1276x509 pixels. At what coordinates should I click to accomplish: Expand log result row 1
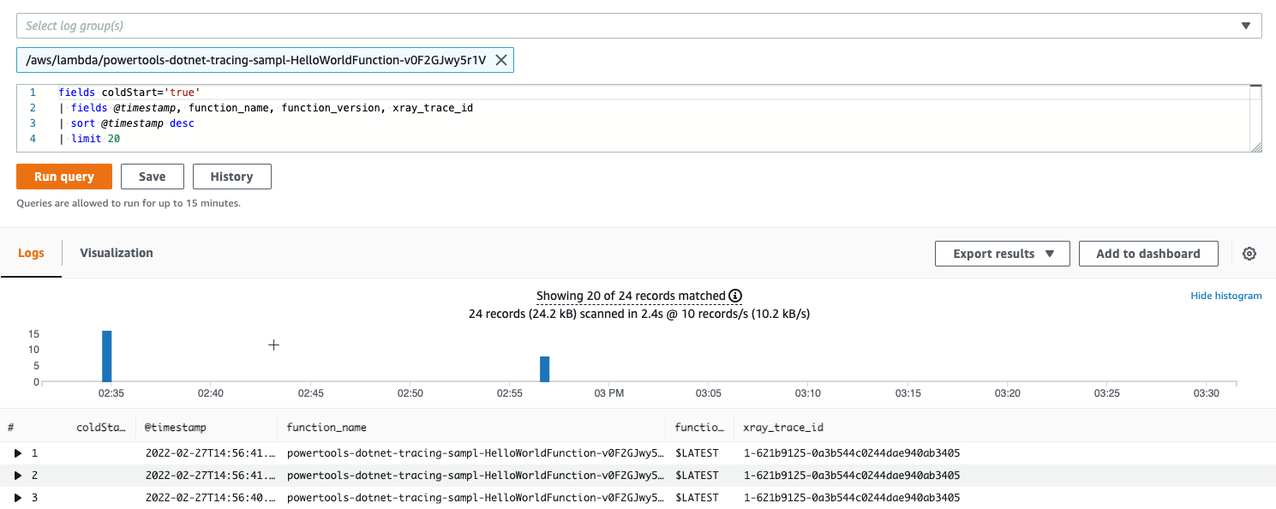coord(18,453)
